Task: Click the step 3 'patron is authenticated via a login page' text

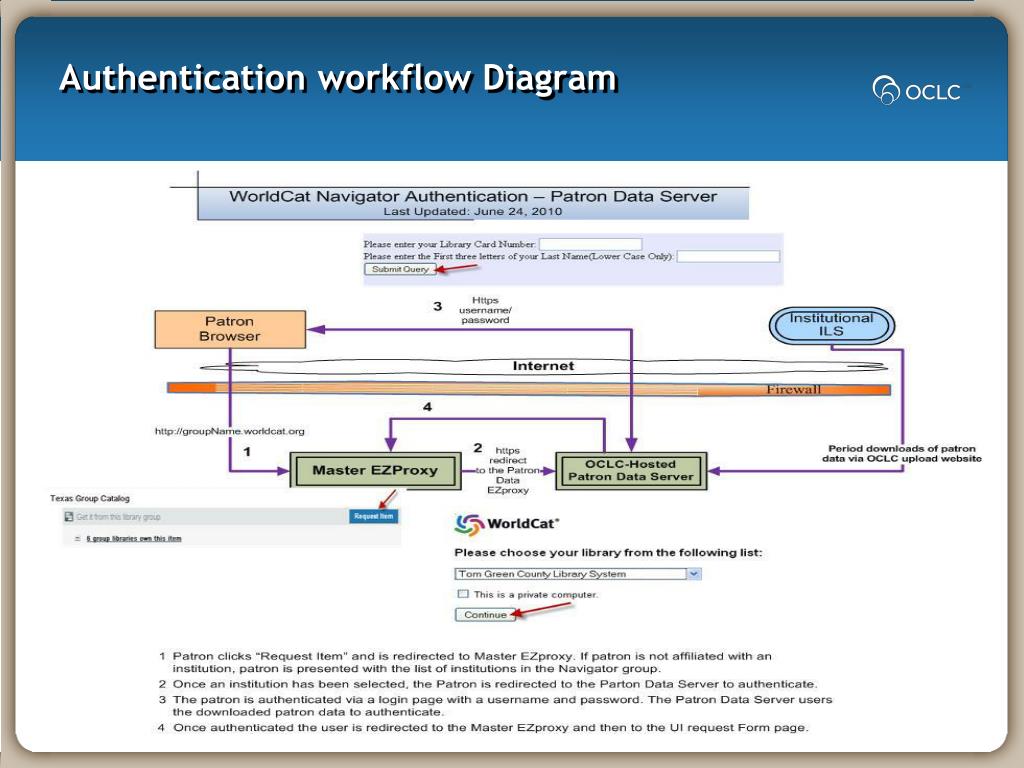Action: (x=502, y=705)
